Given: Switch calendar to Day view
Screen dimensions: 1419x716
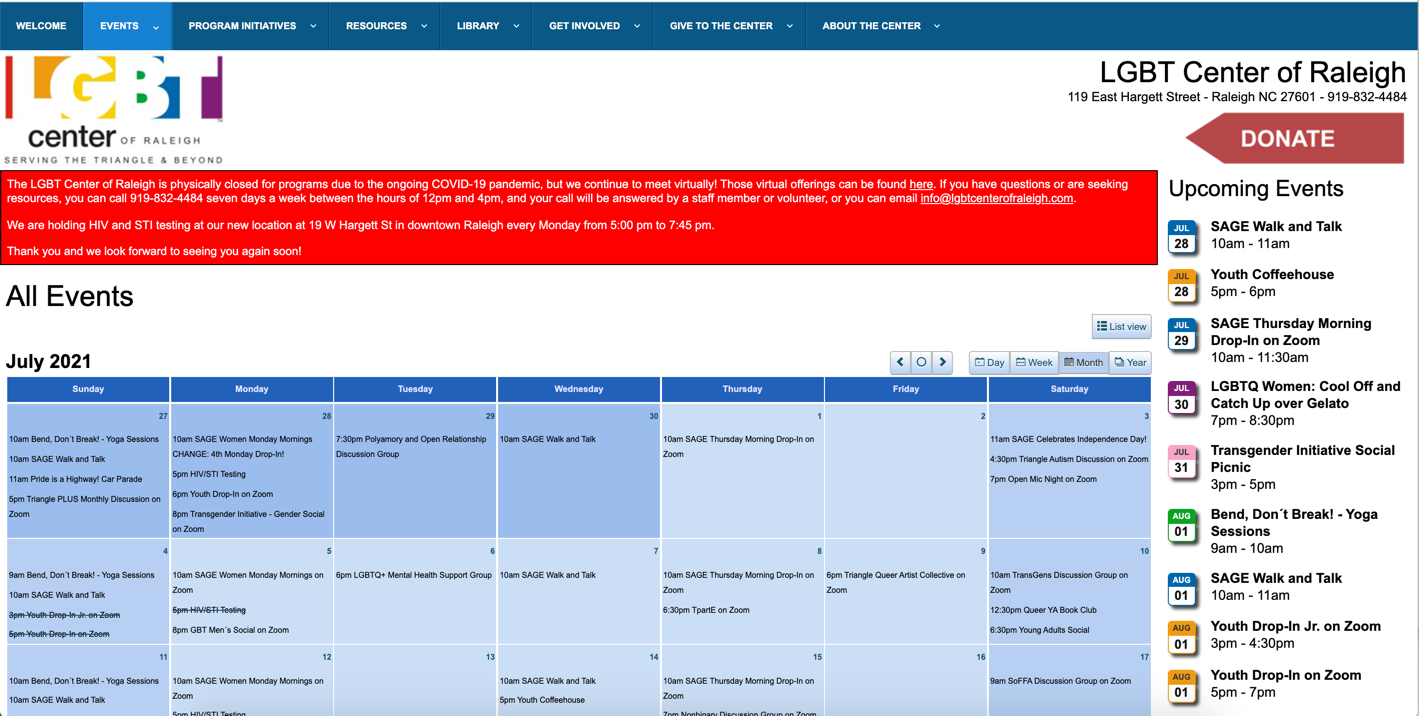Looking at the screenshot, I should 989,362.
